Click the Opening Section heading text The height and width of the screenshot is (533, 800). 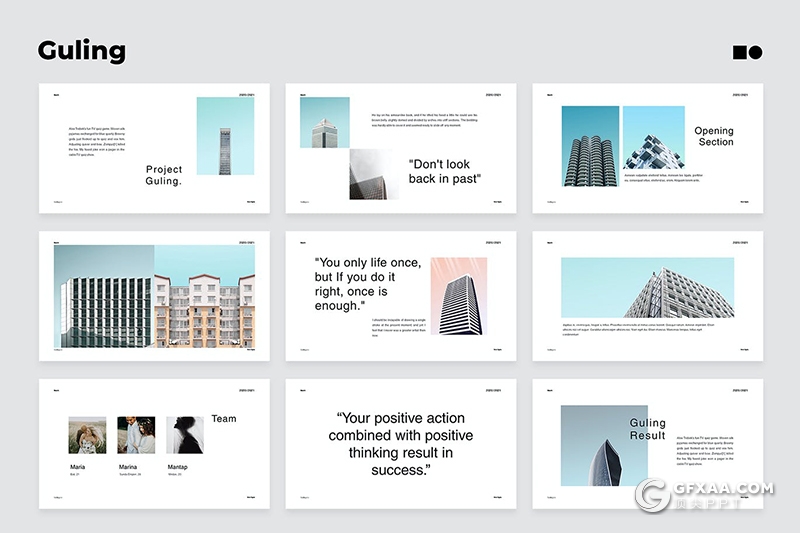point(714,136)
